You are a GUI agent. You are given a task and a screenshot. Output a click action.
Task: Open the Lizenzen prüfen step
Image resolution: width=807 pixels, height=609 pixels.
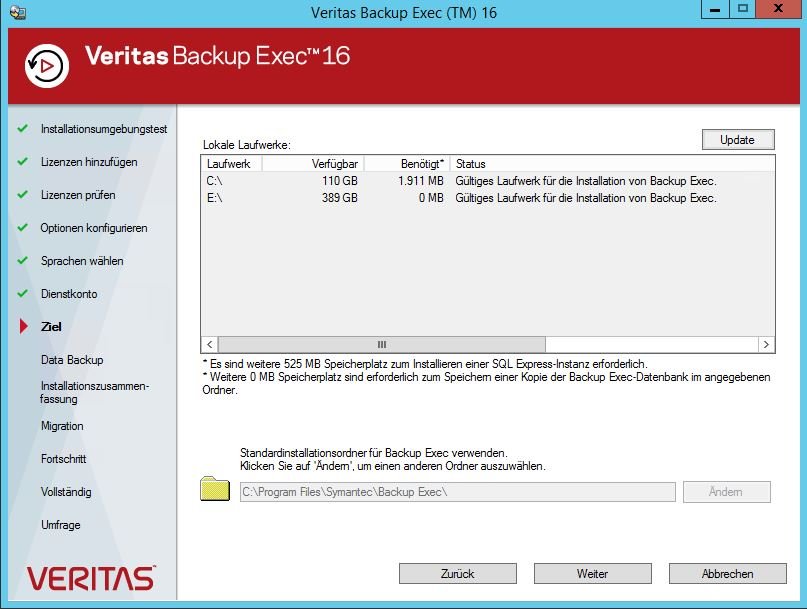coord(78,195)
